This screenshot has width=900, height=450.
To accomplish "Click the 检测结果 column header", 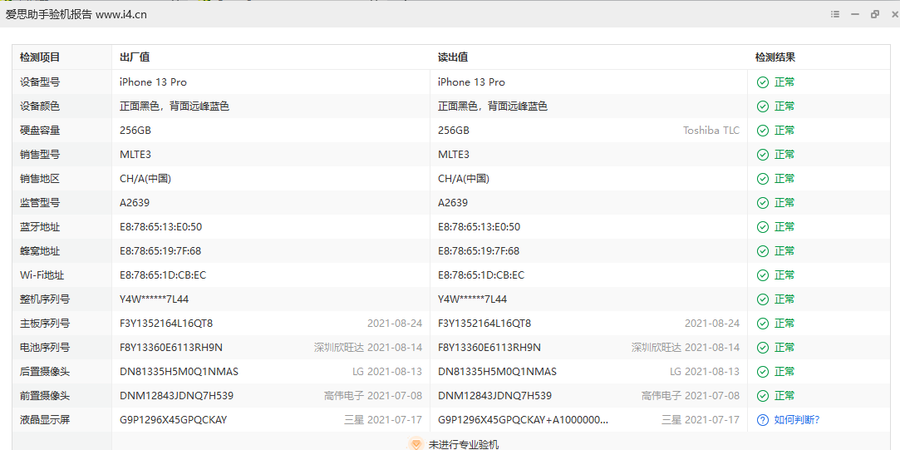I will (775, 58).
